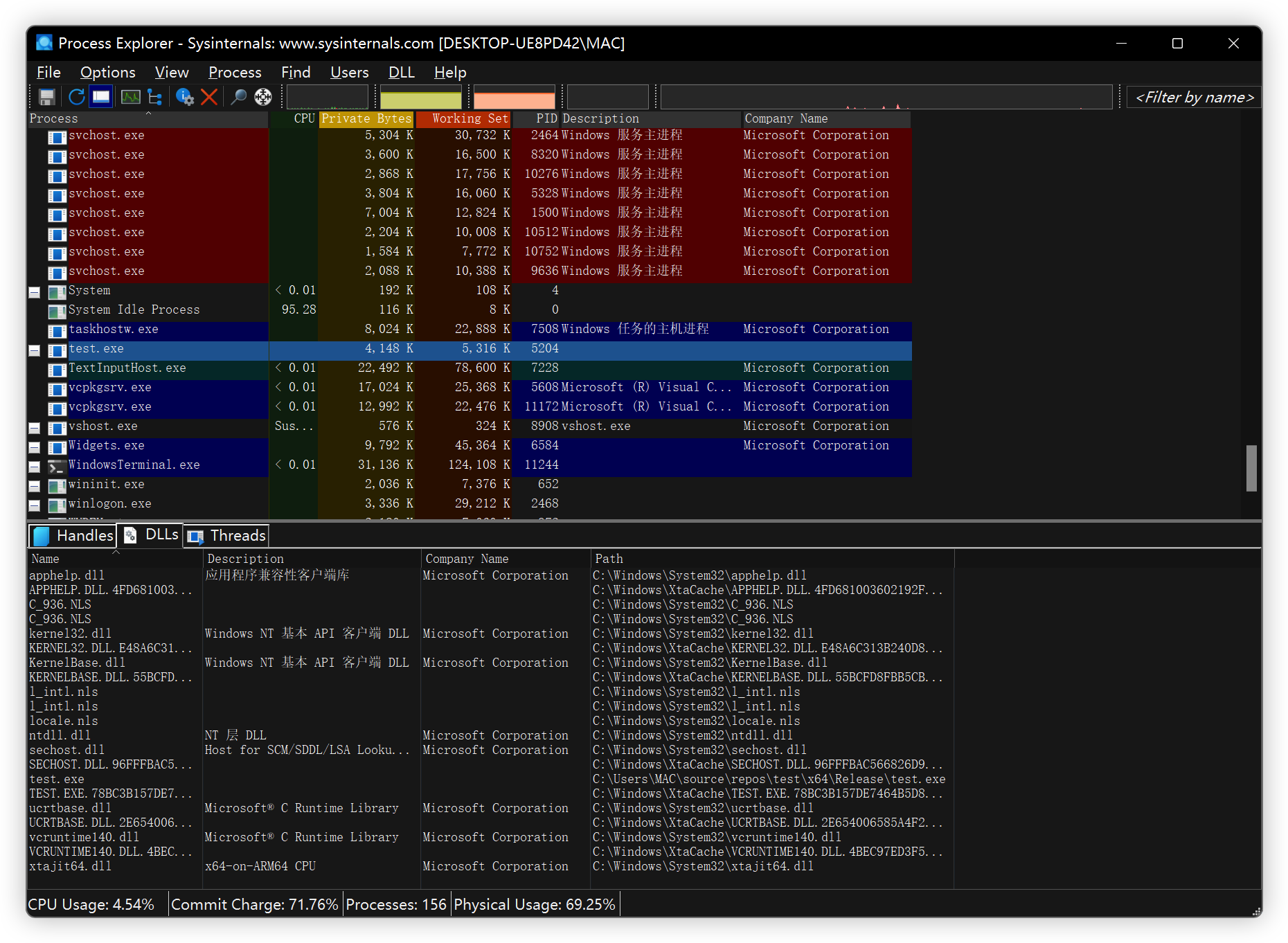This screenshot has height=943, width=1288.
Task: Open the Help menu
Action: pos(450,72)
